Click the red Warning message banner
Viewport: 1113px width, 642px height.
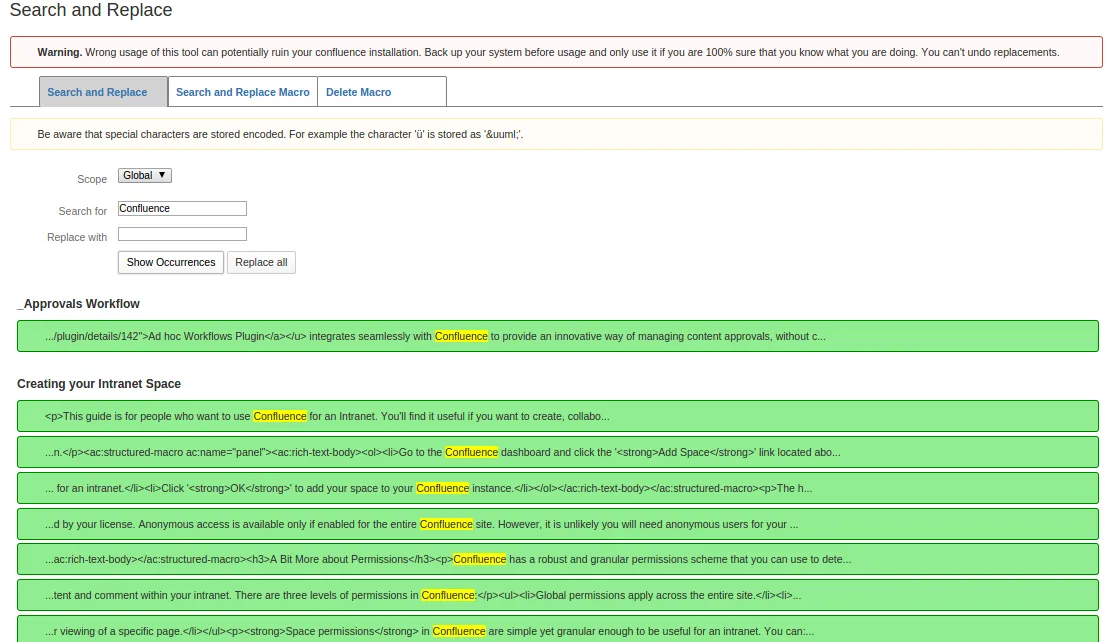coord(556,52)
